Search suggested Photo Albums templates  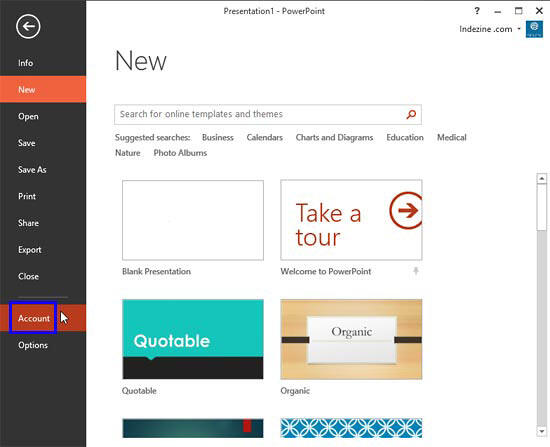tap(180, 153)
